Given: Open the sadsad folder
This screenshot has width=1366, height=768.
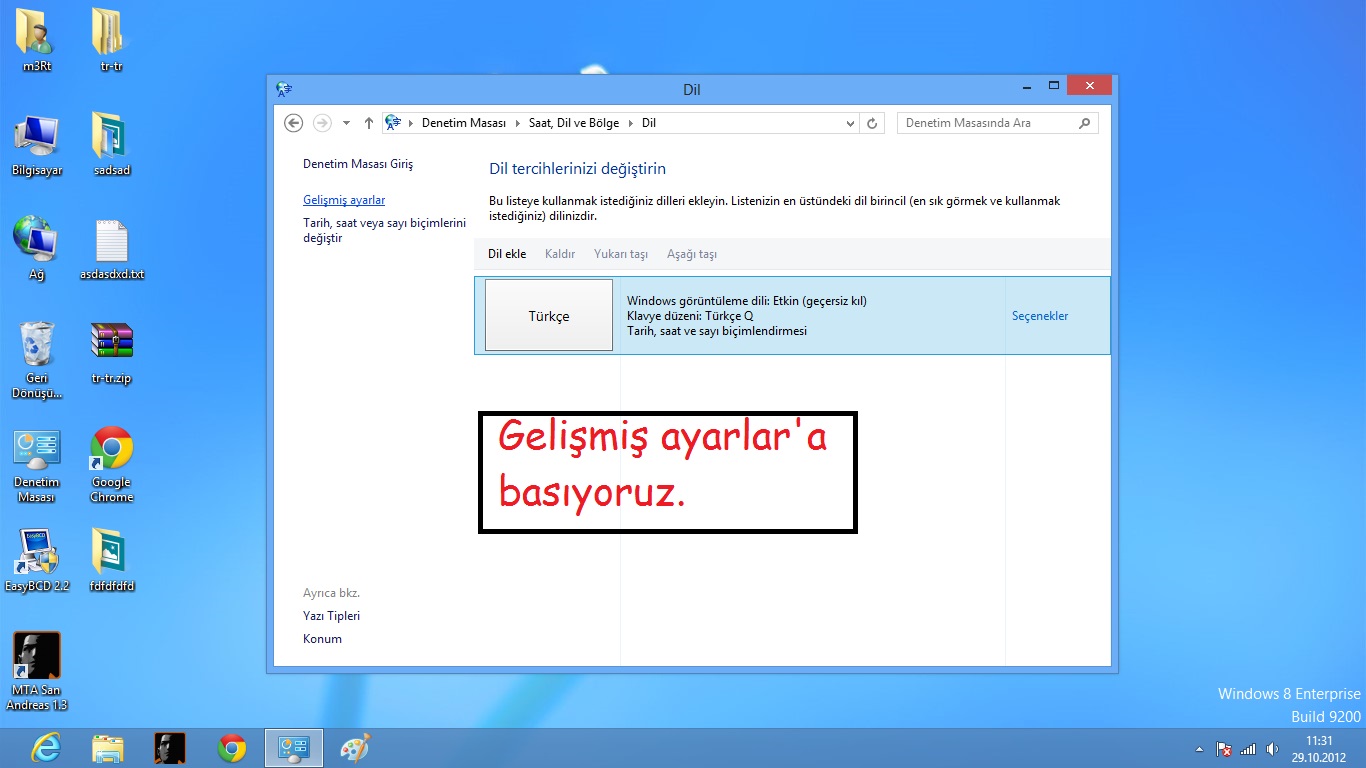Looking at the screenshot, I should (x=111, y=145).
